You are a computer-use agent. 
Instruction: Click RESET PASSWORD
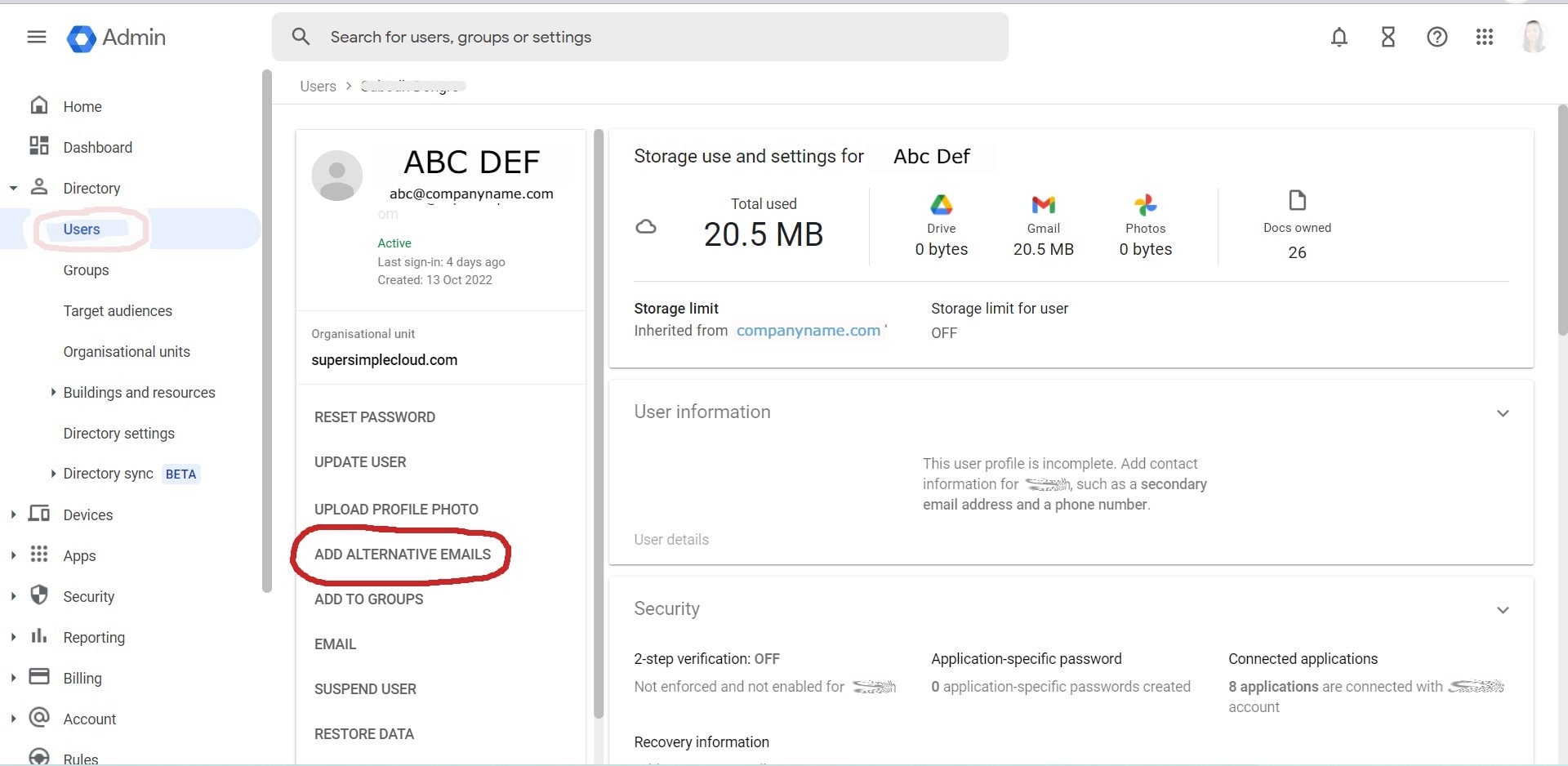375,416
